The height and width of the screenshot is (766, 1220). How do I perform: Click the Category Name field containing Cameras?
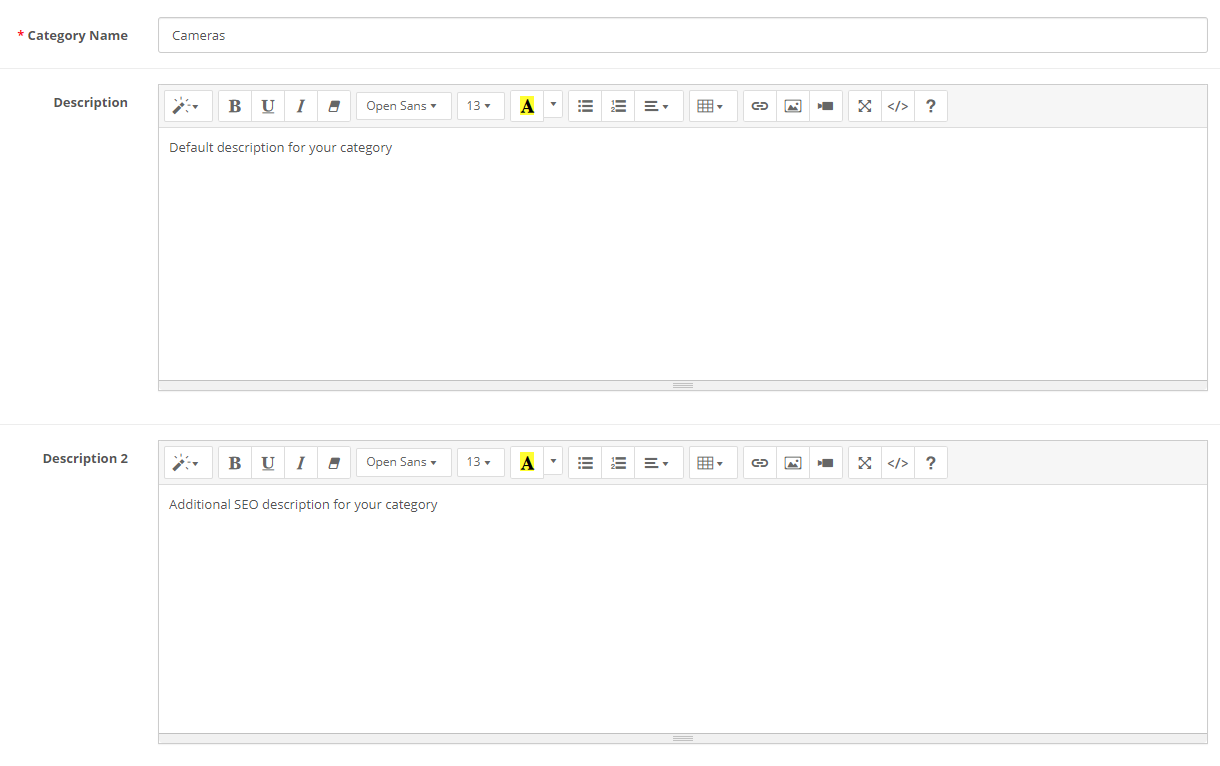click(x=682, y=35)
